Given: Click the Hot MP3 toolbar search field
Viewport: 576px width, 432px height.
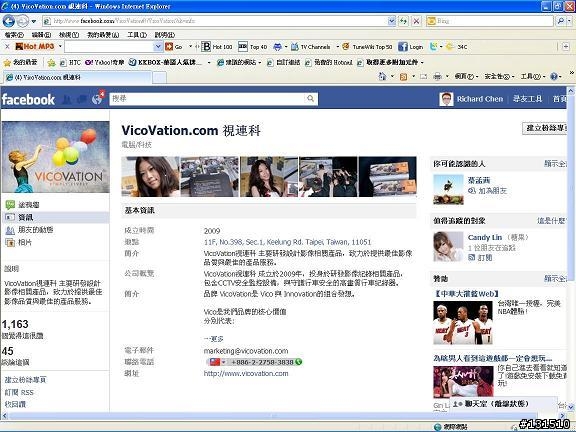Looking at the screenshot, I should [109, 47].
